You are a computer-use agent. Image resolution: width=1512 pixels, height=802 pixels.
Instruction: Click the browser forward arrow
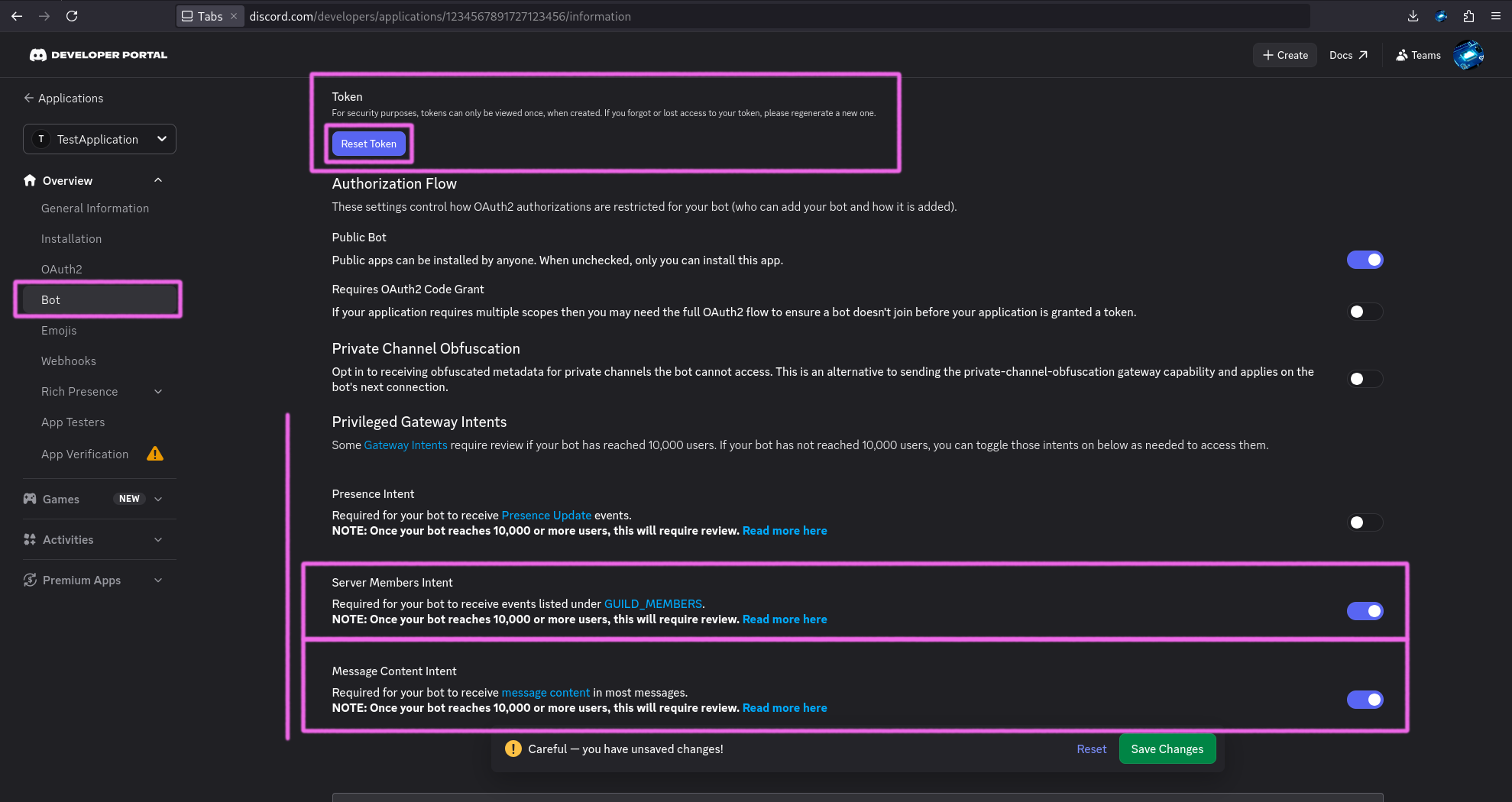tap(44, 16)
